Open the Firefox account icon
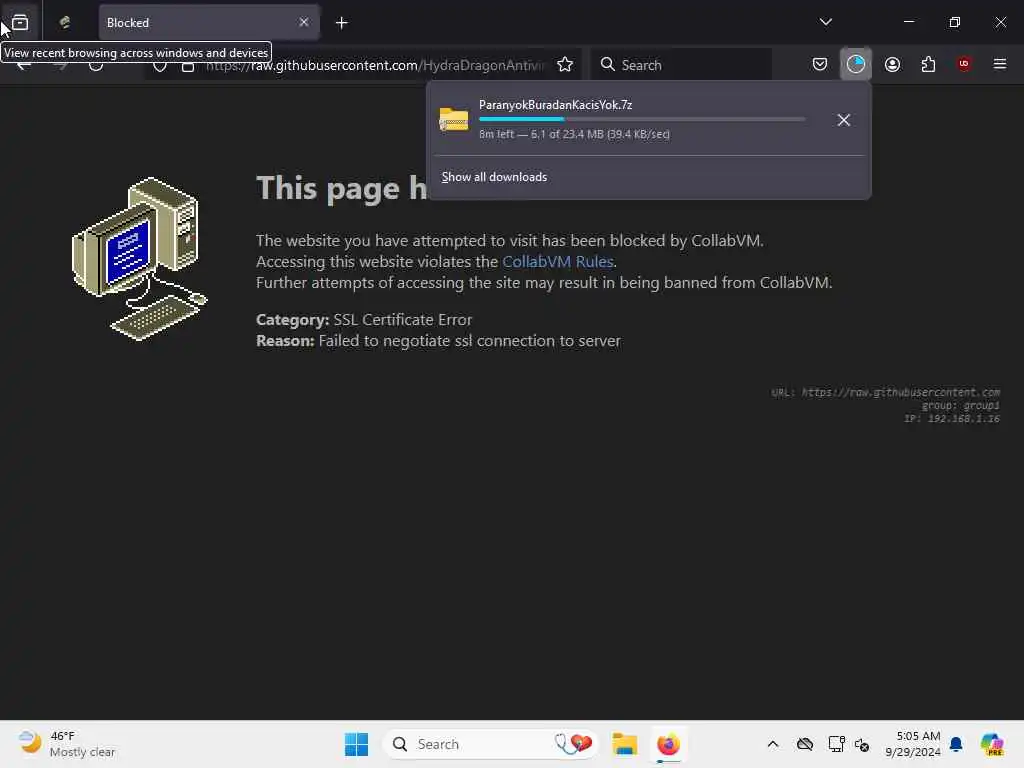Viewport: 1024px width, 768px height. click(892, 64)
